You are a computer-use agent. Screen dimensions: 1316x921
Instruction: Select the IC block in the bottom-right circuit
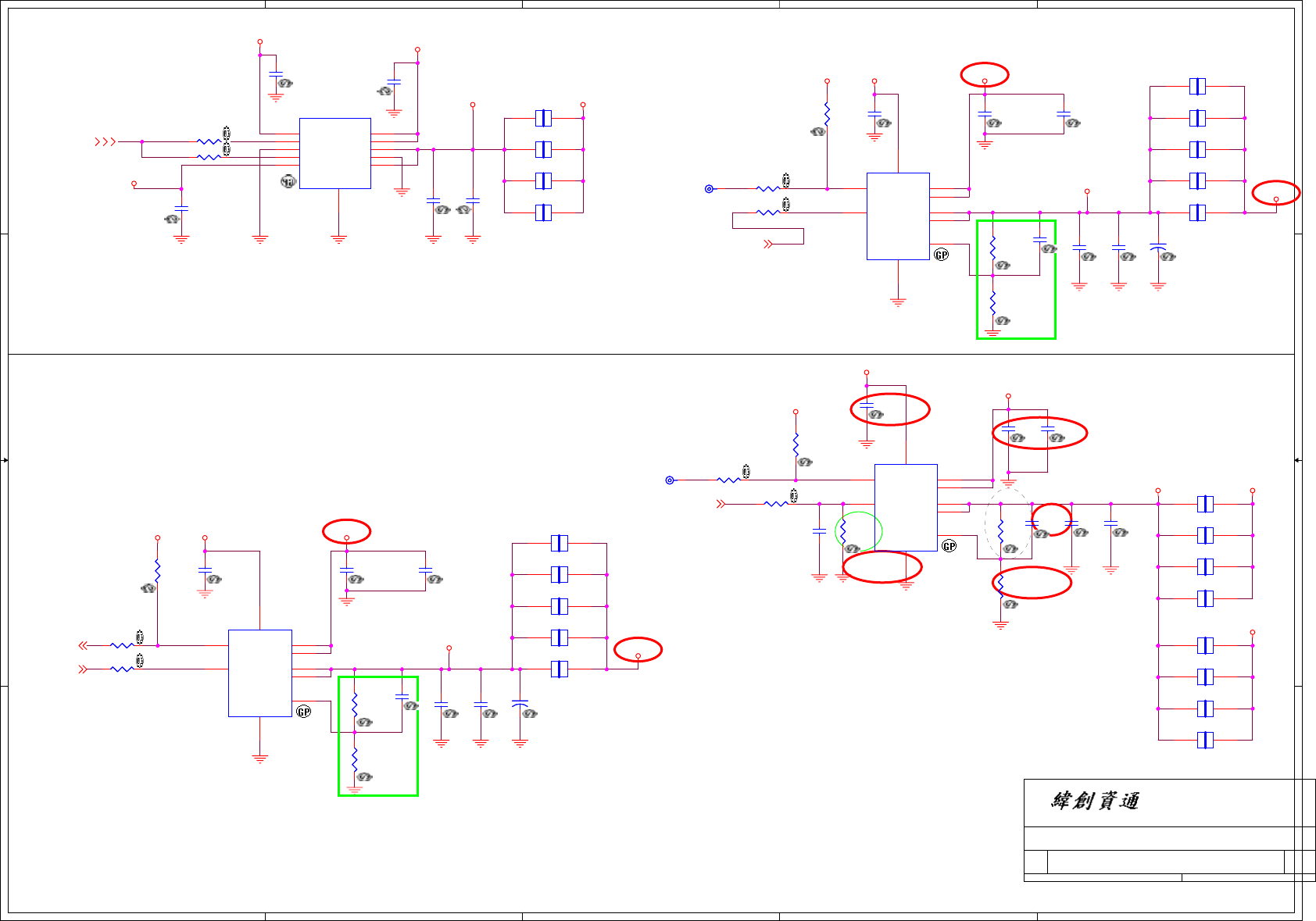pyautogui.click(x=906, y=508)
